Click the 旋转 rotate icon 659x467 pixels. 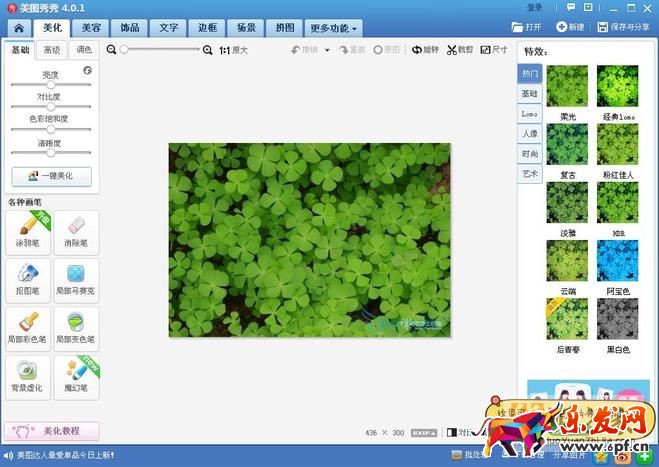[x=416, y=49]
